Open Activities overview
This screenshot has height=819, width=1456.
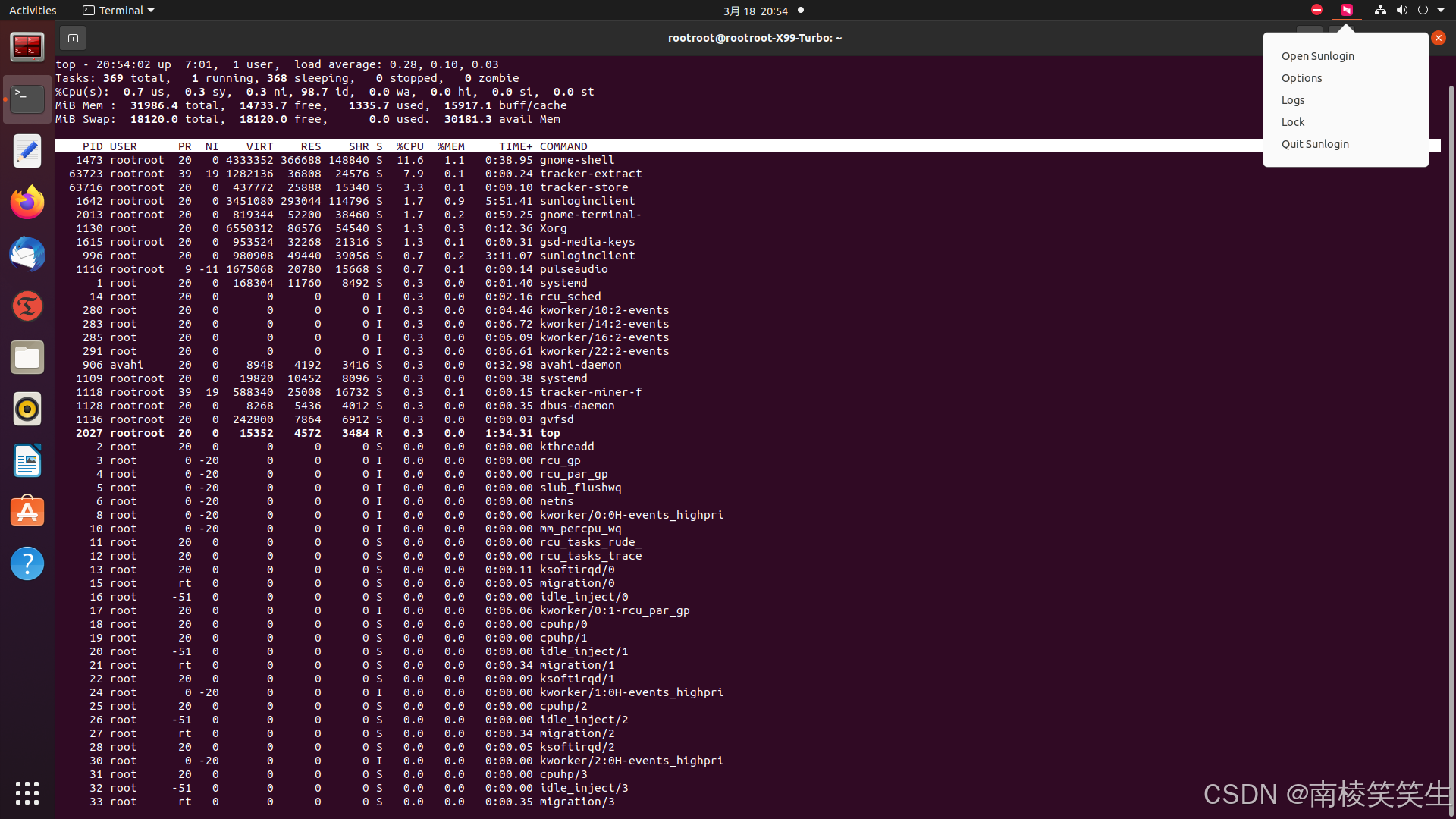point(33,11)
